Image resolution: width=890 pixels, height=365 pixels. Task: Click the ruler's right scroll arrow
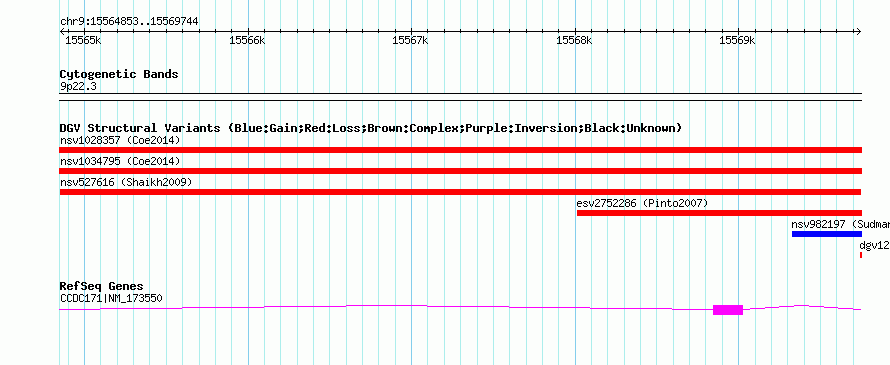[x=859, y=31]
